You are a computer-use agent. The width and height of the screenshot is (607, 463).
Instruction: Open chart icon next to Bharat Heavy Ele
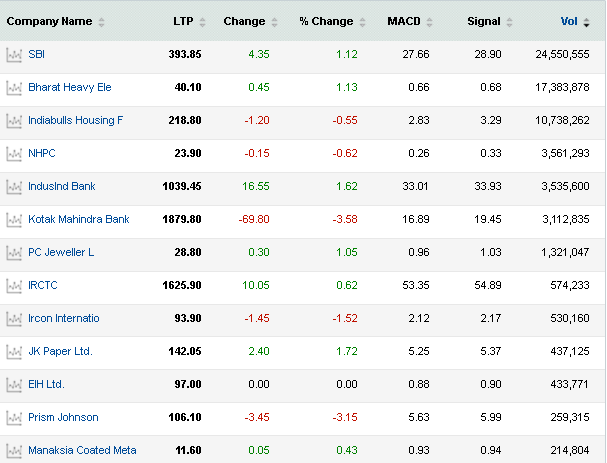coord(13,88)
